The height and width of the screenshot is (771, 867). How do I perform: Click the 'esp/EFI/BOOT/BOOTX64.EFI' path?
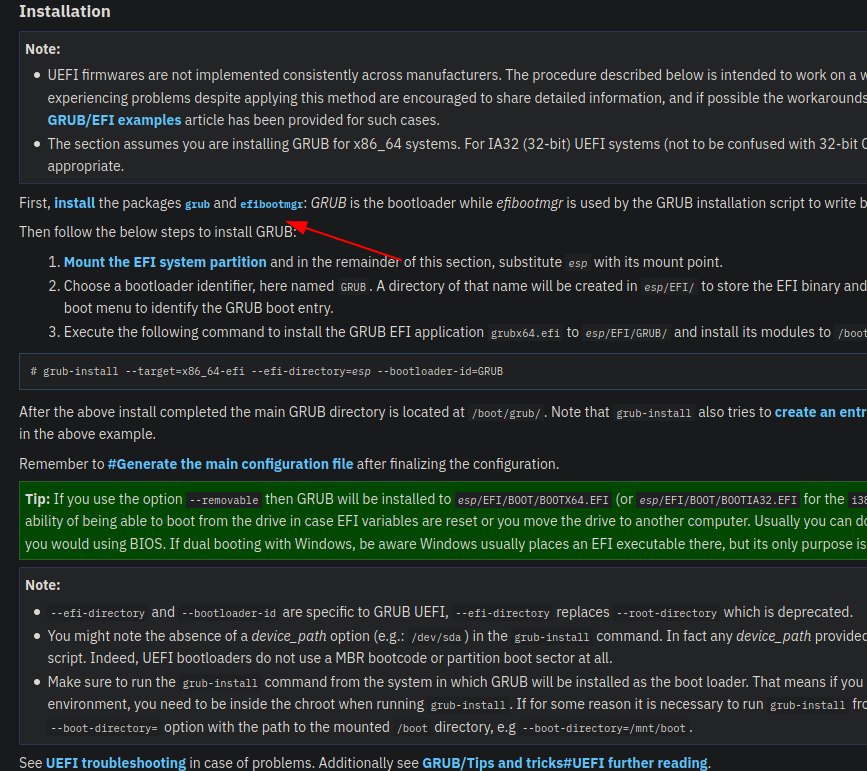pyautogui.click(x=532, y=500)
